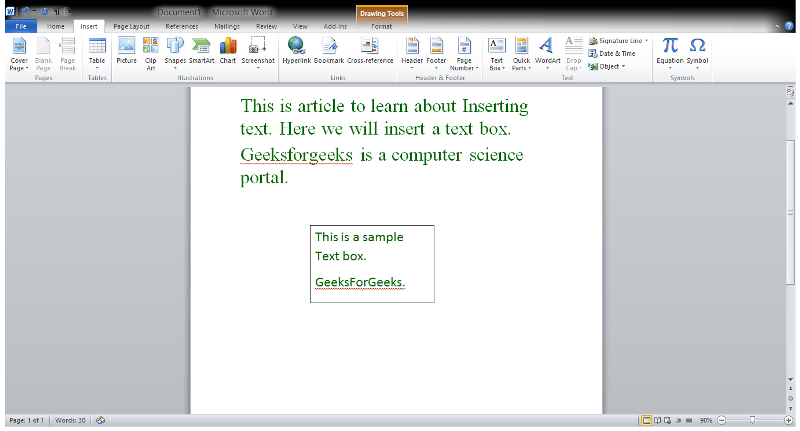Switch to Web Layout view
Screen dimensions: 800x431
coord(667,420)
